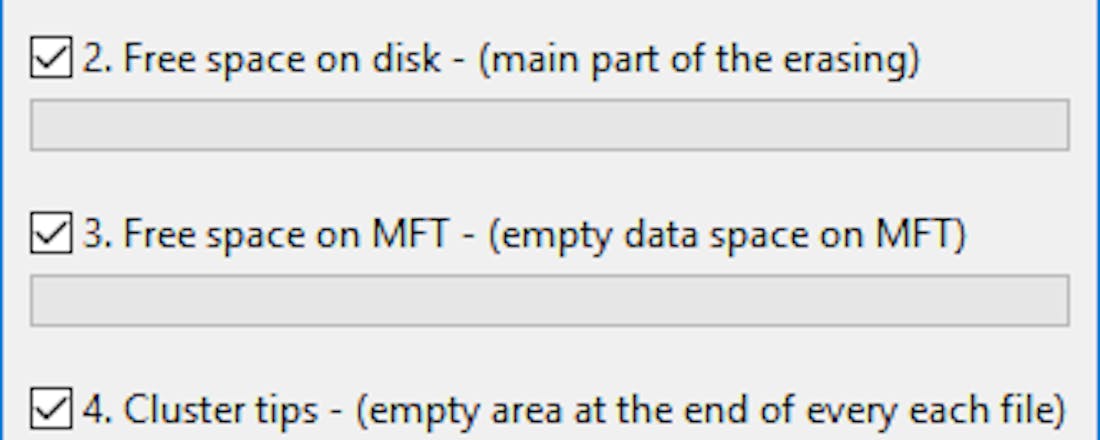Uncheck the Free space on MFT checkbox

tap(51, 236)
